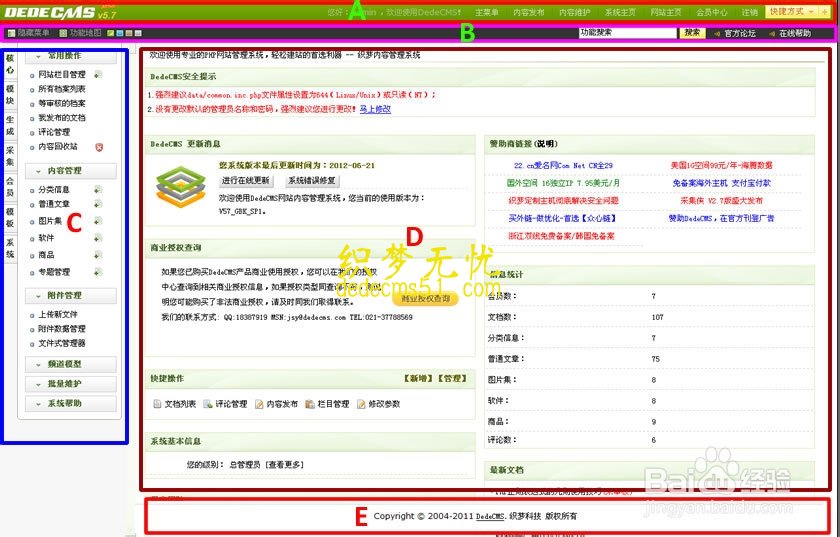This screenshot has width=840, height=537.
Task: Click the add icon next to 网站栏目管理
Action: coord(98,74)
